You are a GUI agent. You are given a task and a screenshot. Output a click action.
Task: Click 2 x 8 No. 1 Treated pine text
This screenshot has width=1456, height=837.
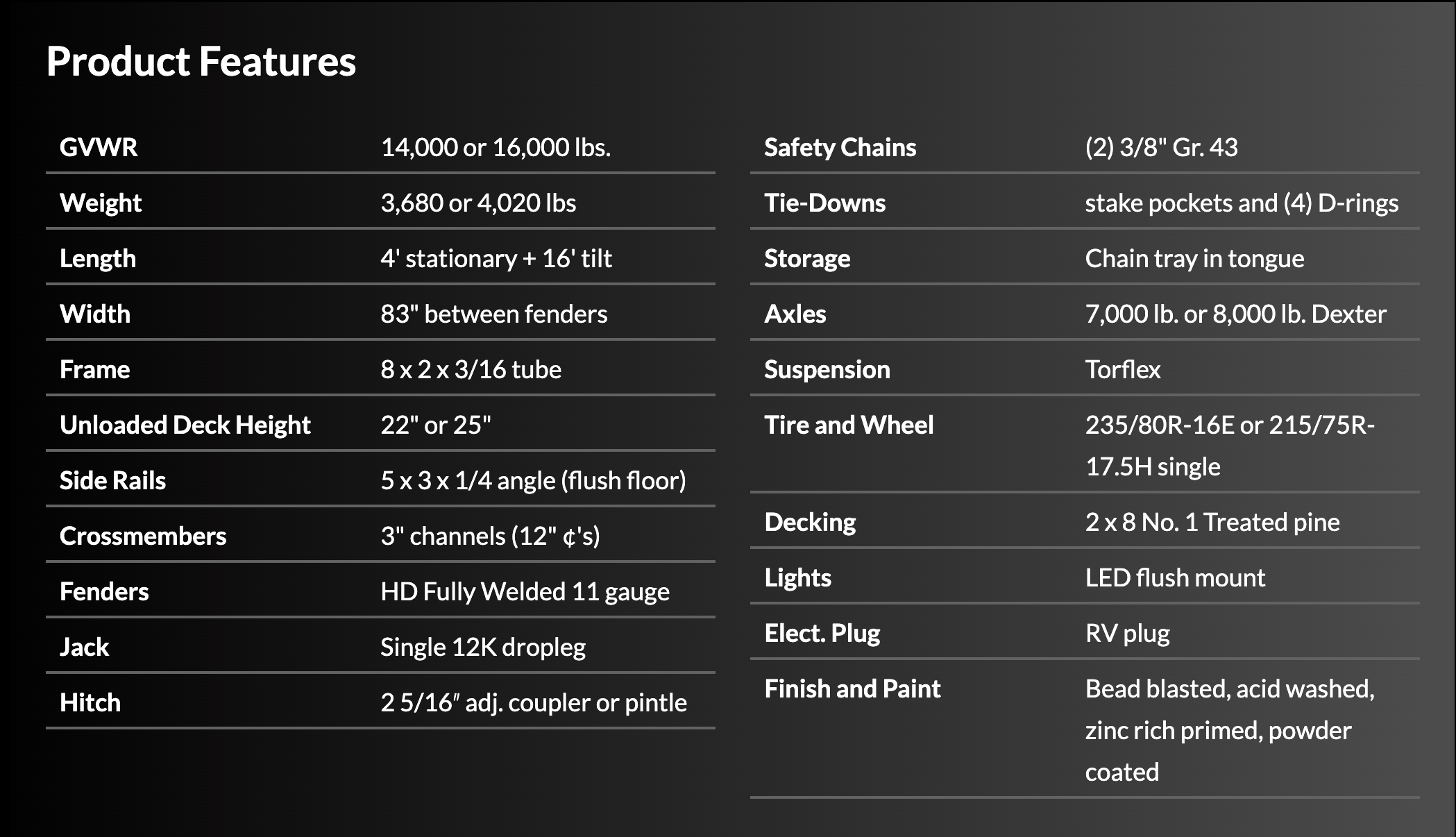[1212, 522]
